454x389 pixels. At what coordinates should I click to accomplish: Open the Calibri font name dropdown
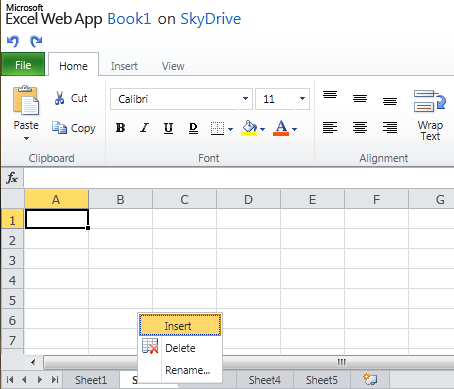pyautogui.click(x=245, y=99)
